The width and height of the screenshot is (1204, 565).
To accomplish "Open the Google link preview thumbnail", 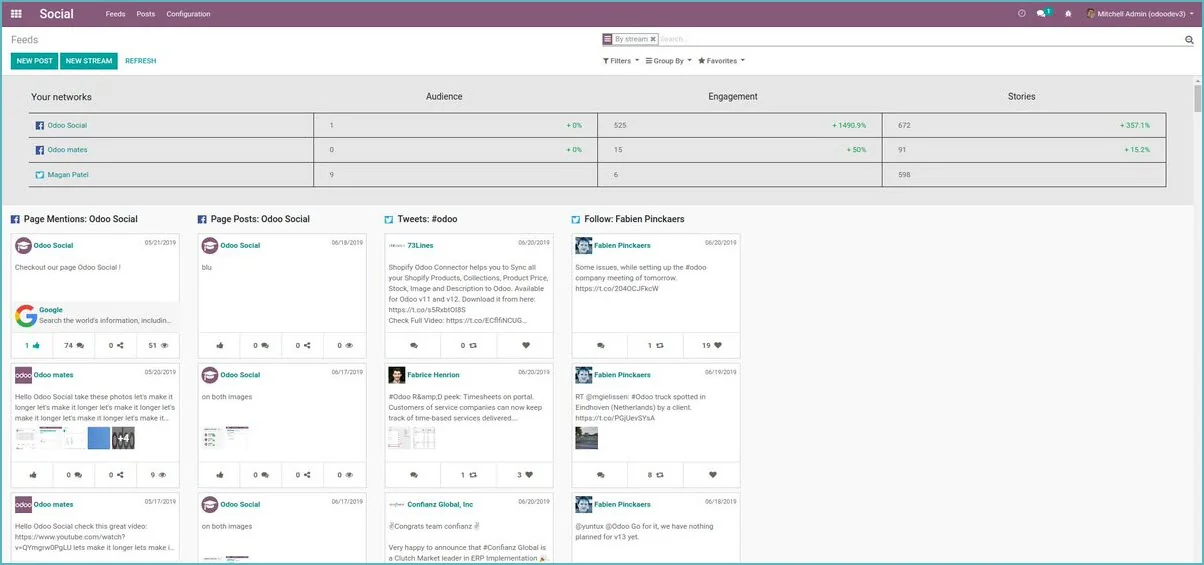I will pyautogui.click(x=26, y=316).
